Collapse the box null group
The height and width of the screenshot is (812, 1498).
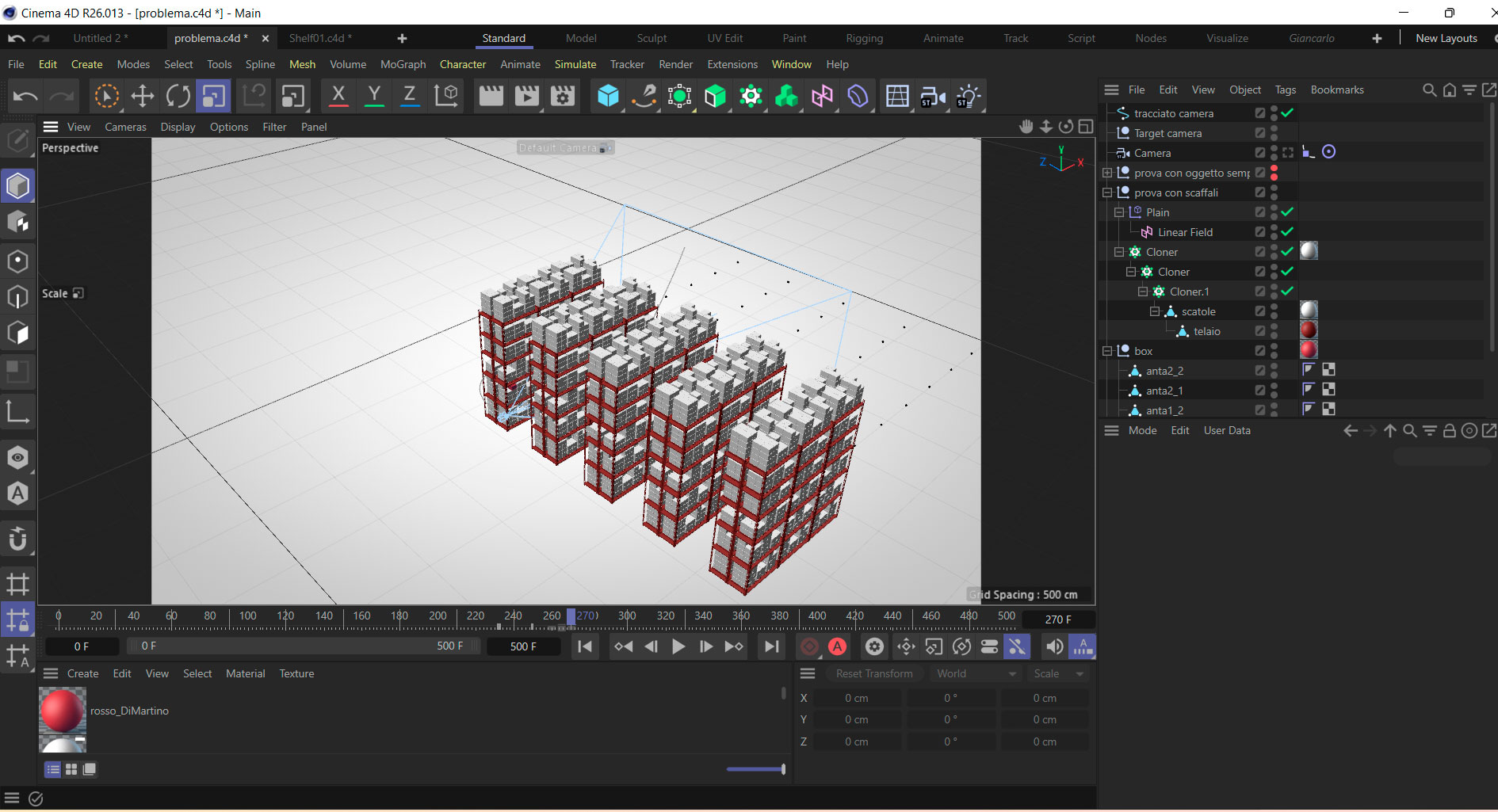[x=1107, y=351]
